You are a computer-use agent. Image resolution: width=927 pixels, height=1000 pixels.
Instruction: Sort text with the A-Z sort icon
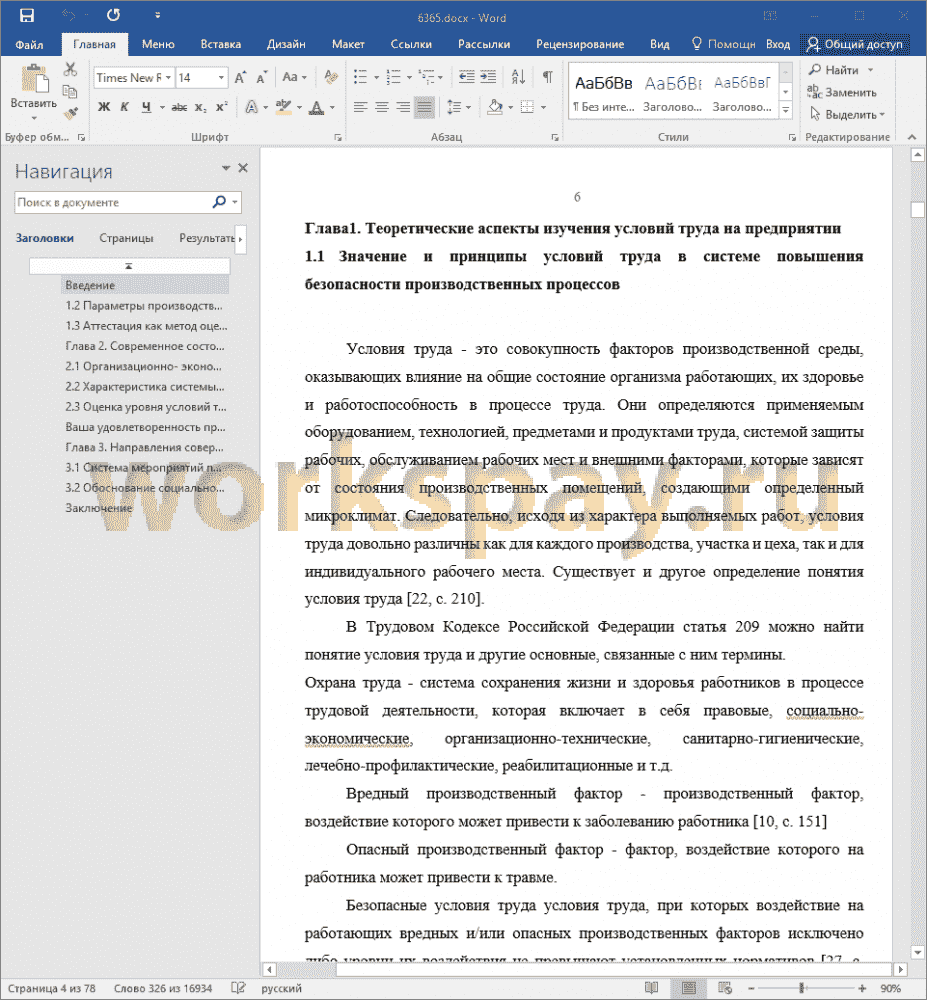tap(518, 77)
